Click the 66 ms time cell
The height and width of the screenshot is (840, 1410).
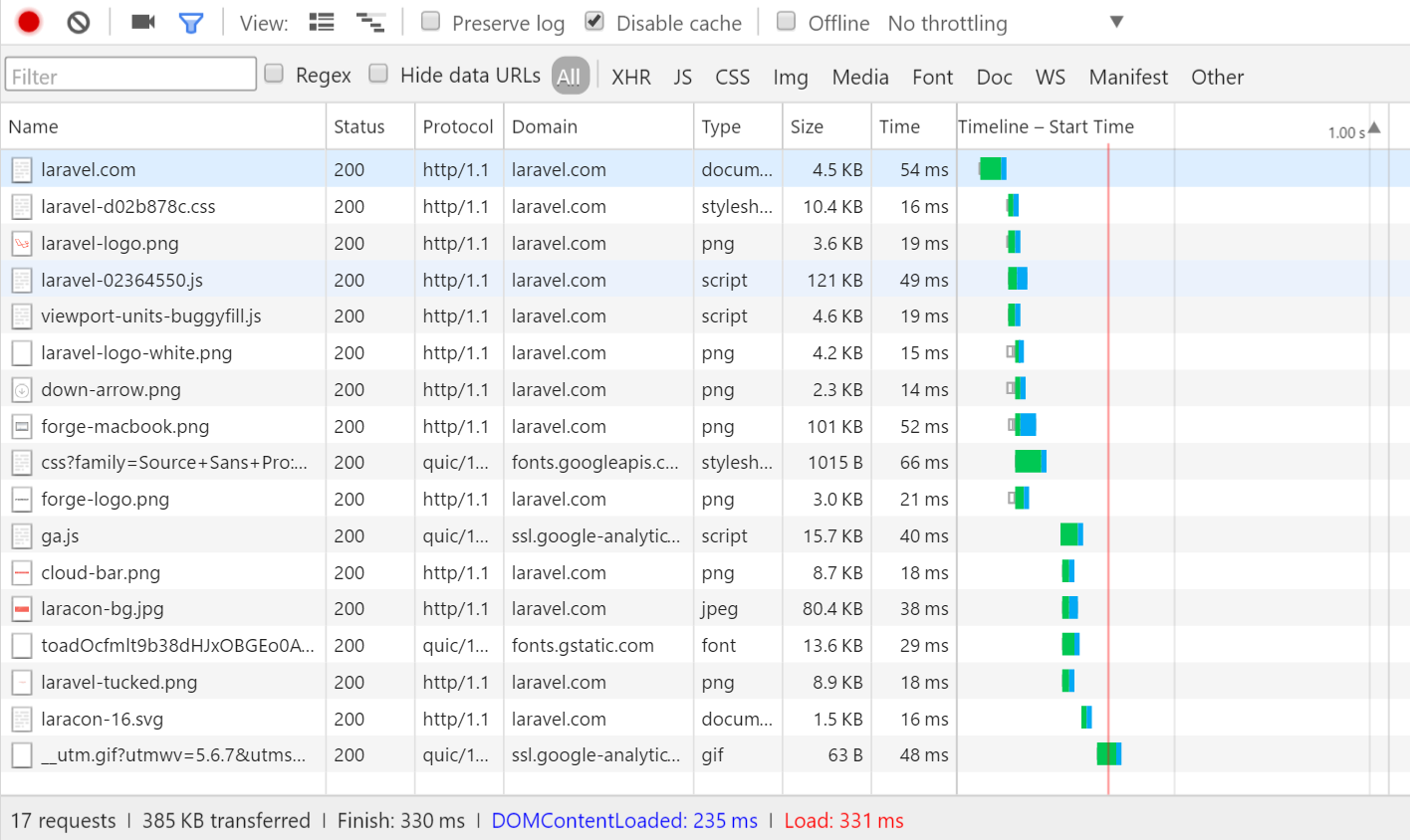pos(913,463)
